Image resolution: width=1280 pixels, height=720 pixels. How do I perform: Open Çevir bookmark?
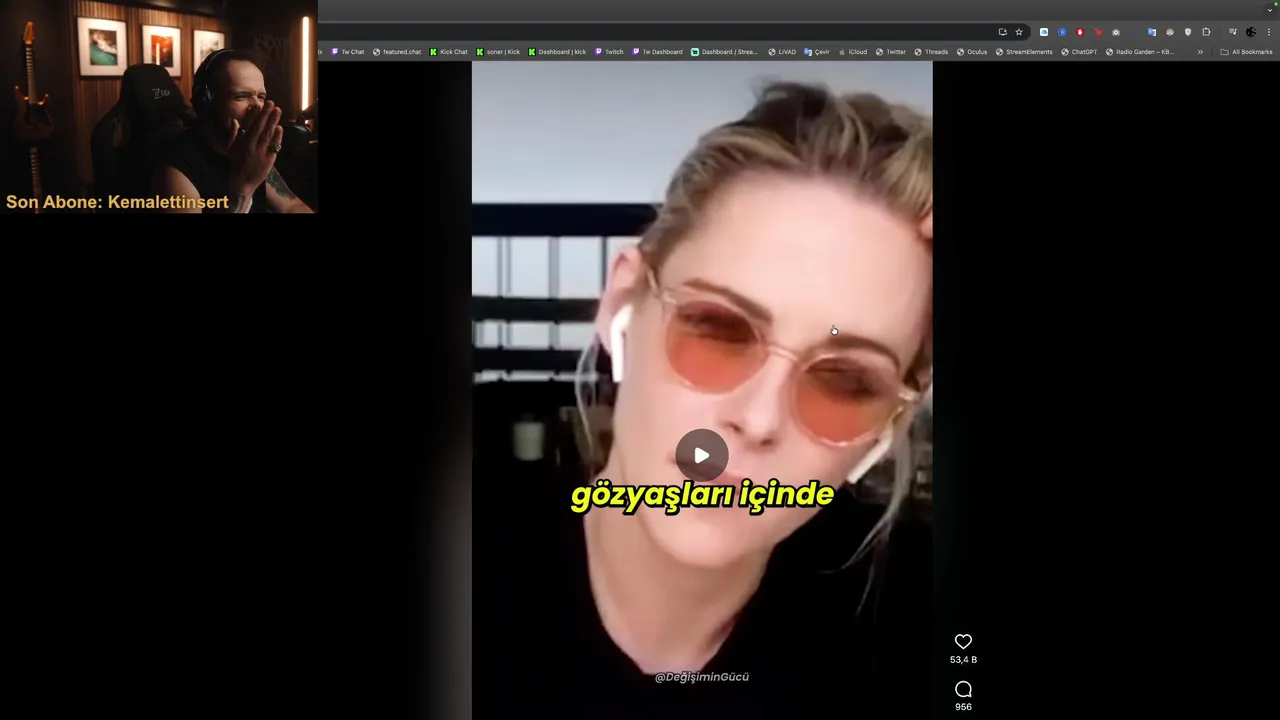pyautogui.click(x=817, y=52)
